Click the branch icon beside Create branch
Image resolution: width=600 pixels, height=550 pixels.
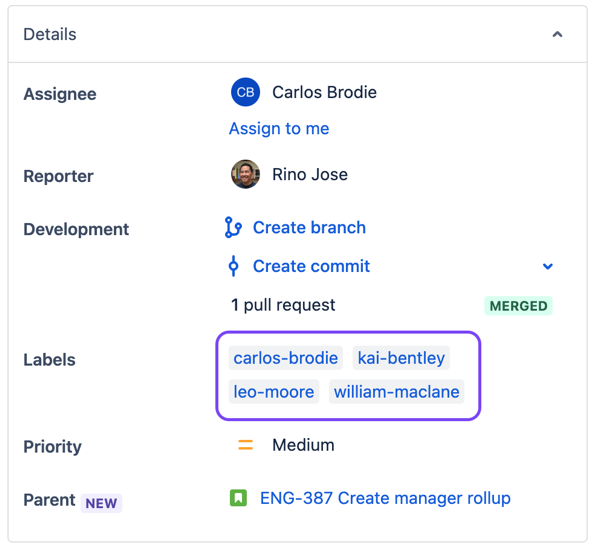pos(233,228)
